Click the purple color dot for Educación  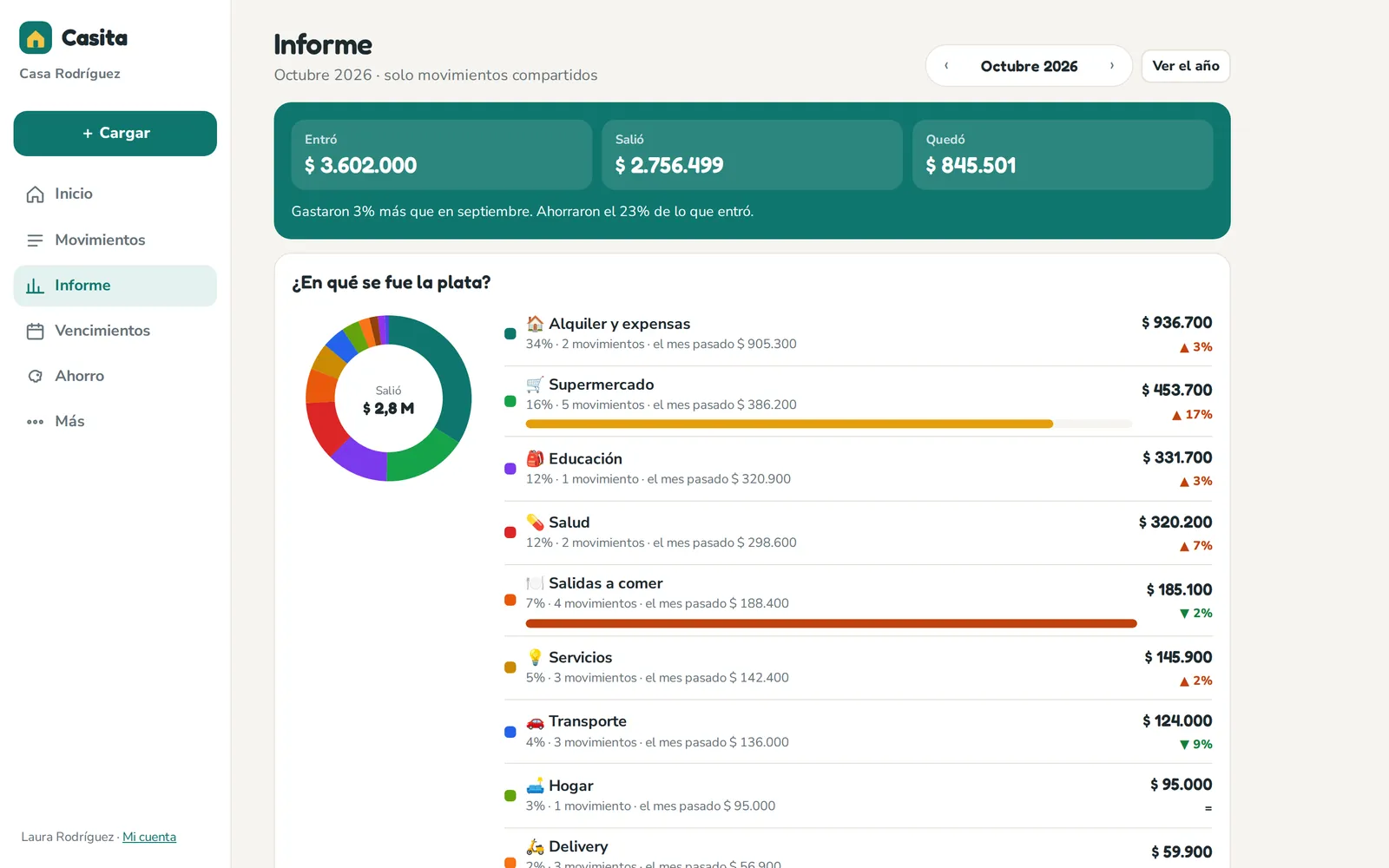[510, 469]
